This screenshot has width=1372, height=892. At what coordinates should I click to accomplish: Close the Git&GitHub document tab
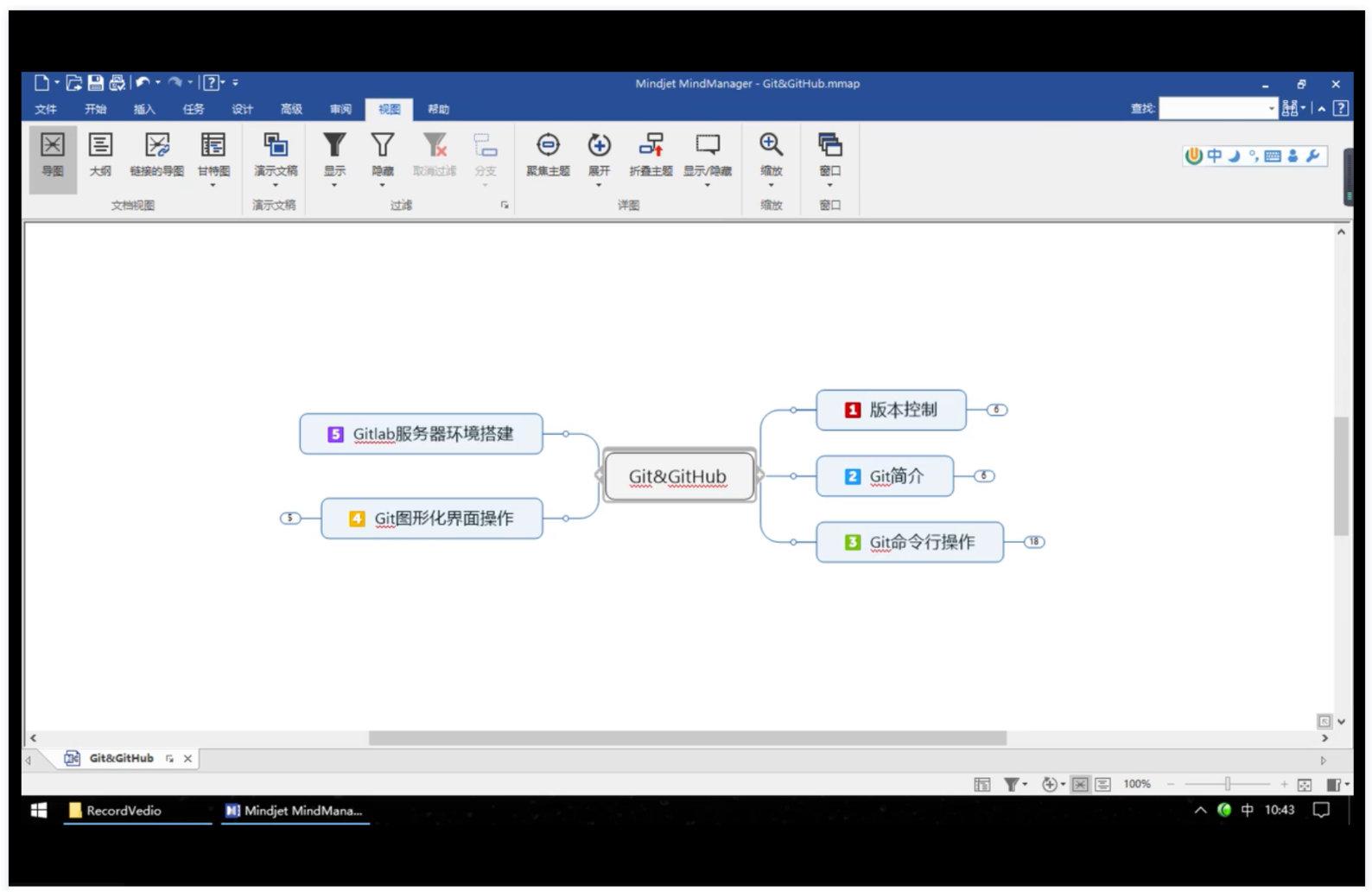187,758
